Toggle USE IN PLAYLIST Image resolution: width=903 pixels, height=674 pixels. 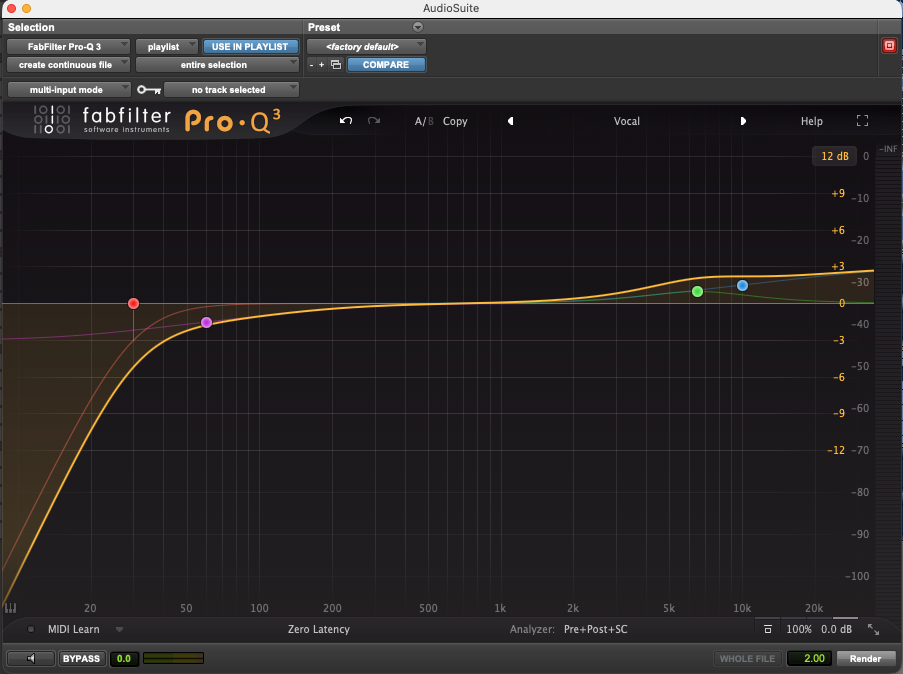(x=250, y=47)
